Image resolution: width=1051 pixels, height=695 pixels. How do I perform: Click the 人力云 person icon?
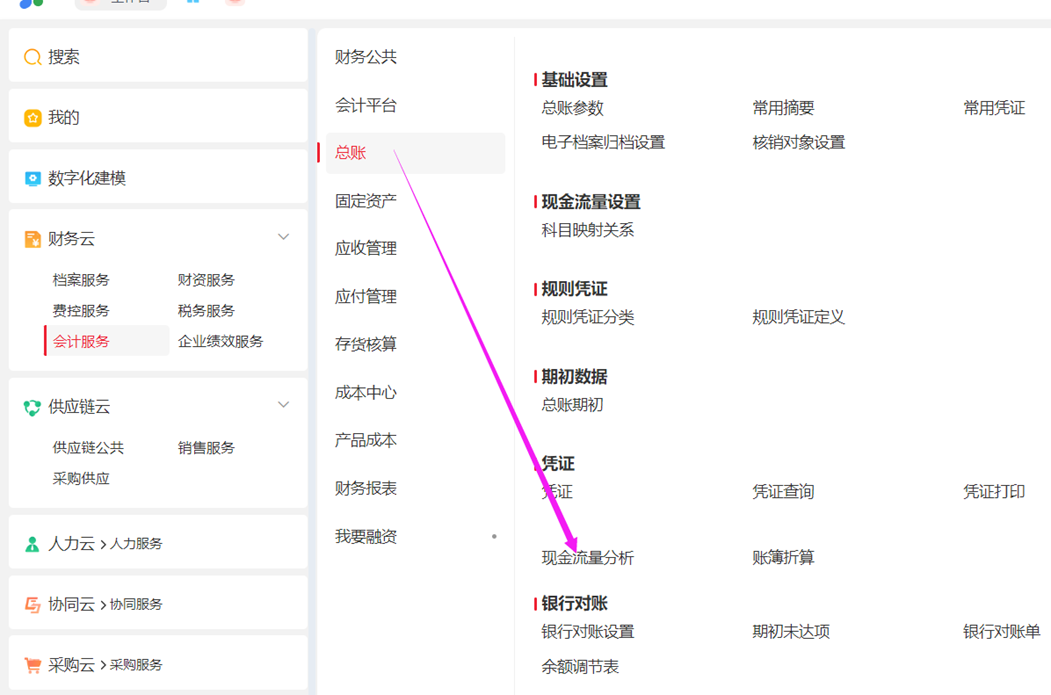[32, 544]
